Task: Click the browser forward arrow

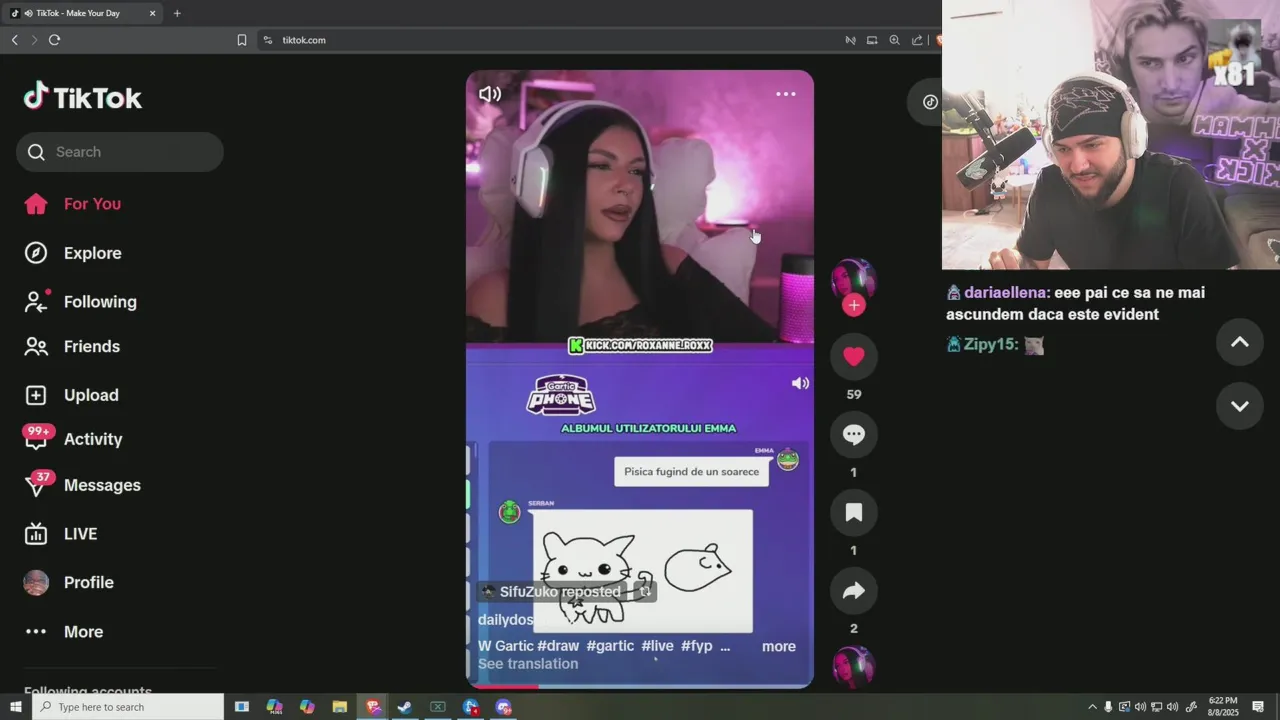Action: 34,40
